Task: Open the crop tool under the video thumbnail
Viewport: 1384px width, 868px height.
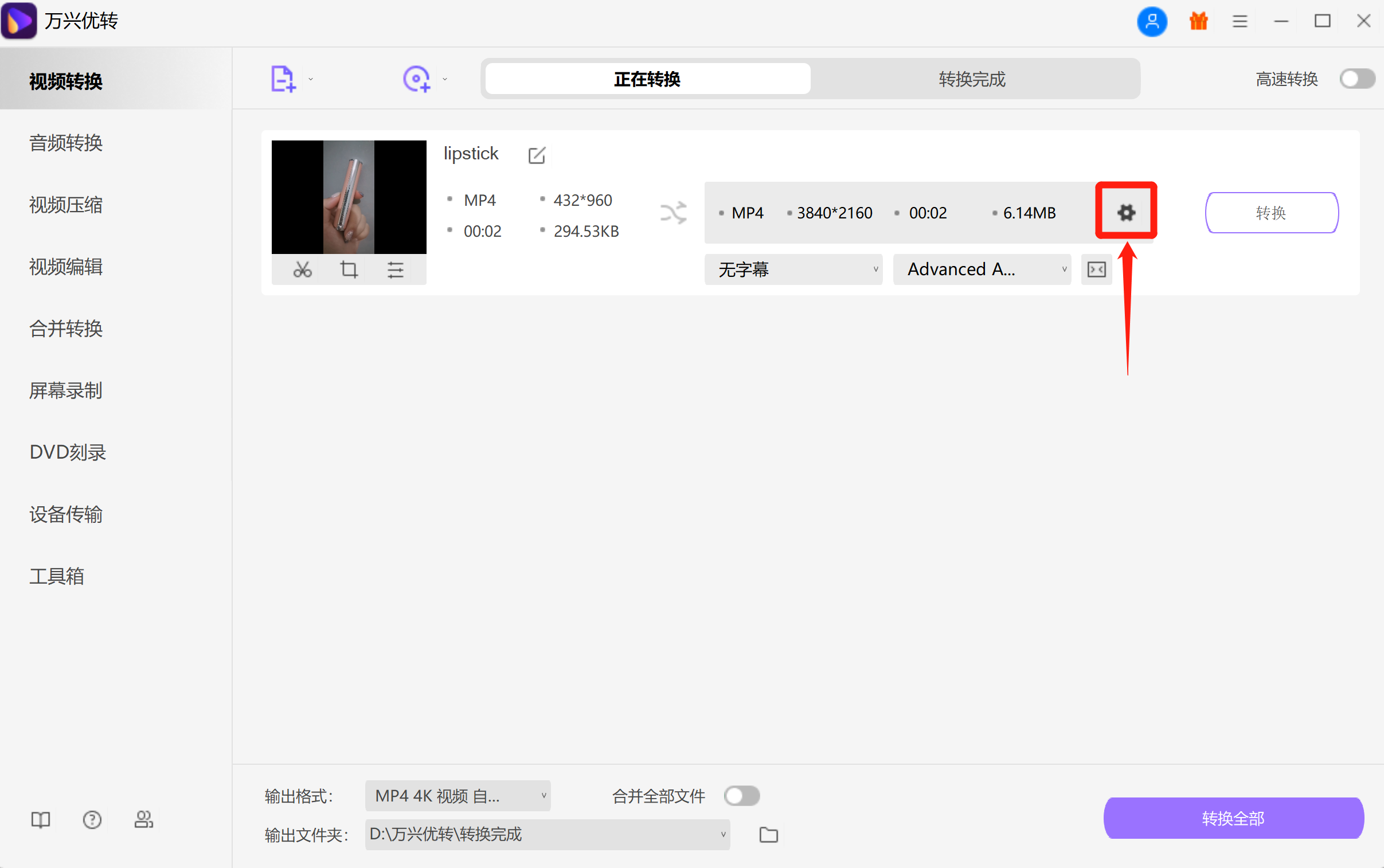Action: pos(349,269)
